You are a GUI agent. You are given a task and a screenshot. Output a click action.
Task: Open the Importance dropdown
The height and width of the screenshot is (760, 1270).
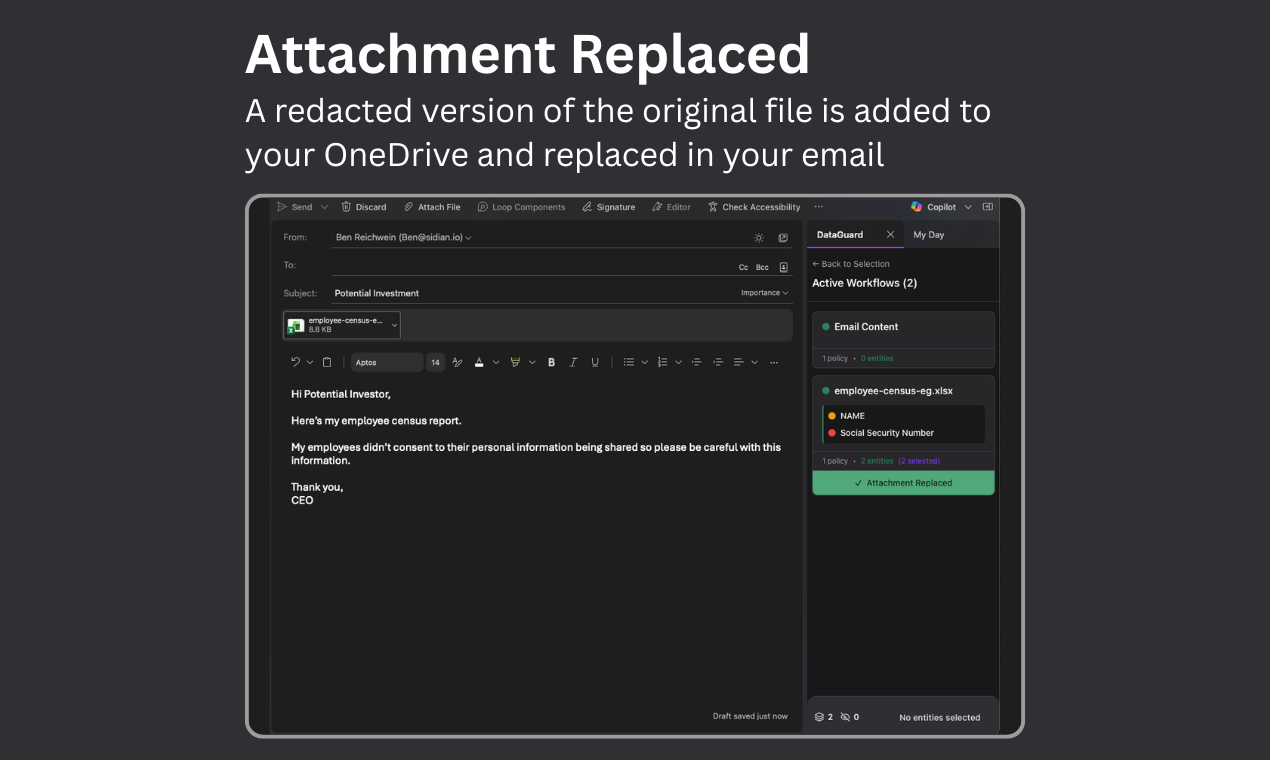point(763,292)
